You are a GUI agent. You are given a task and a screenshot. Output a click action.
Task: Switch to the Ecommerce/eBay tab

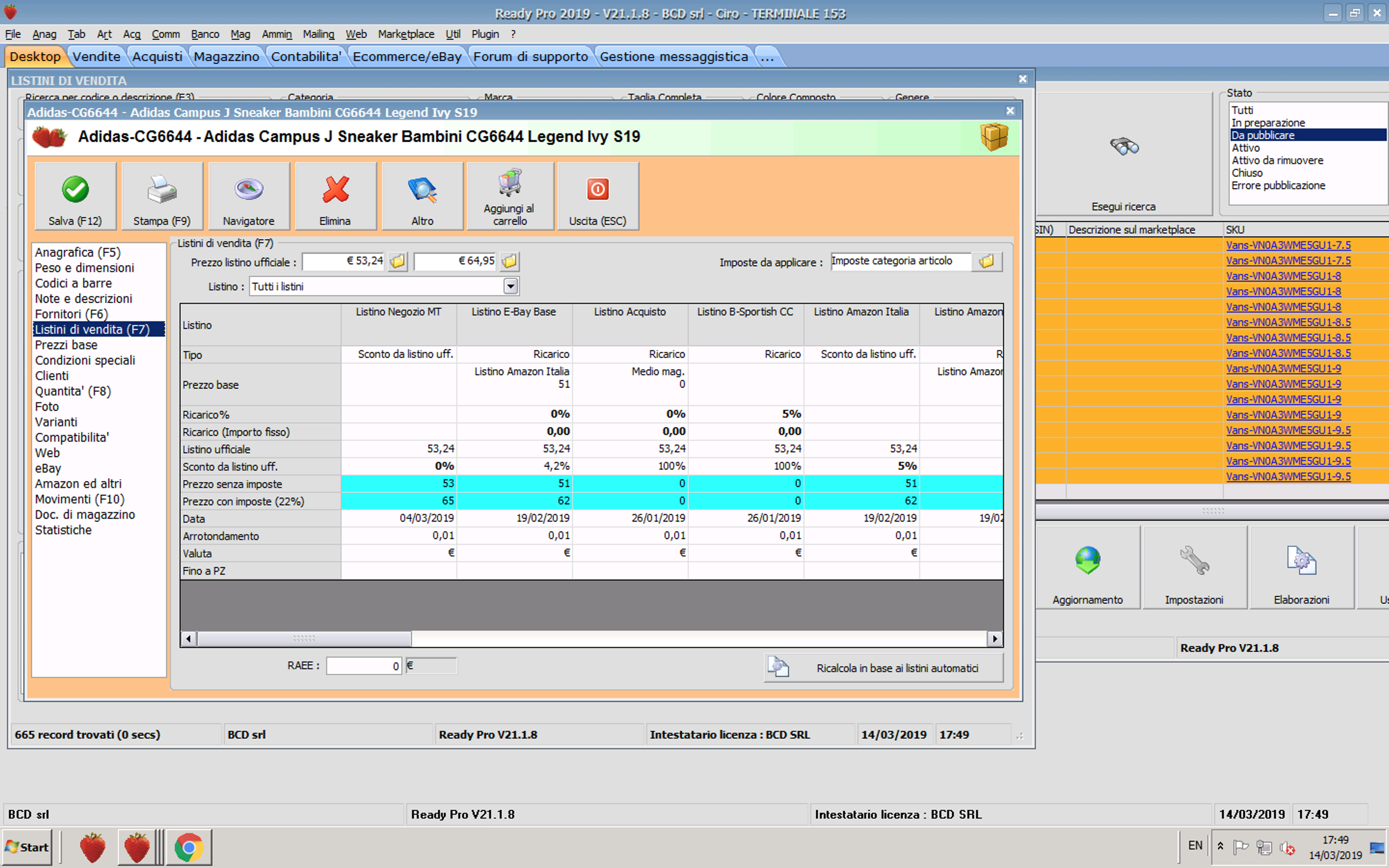[x=407, y=56]
